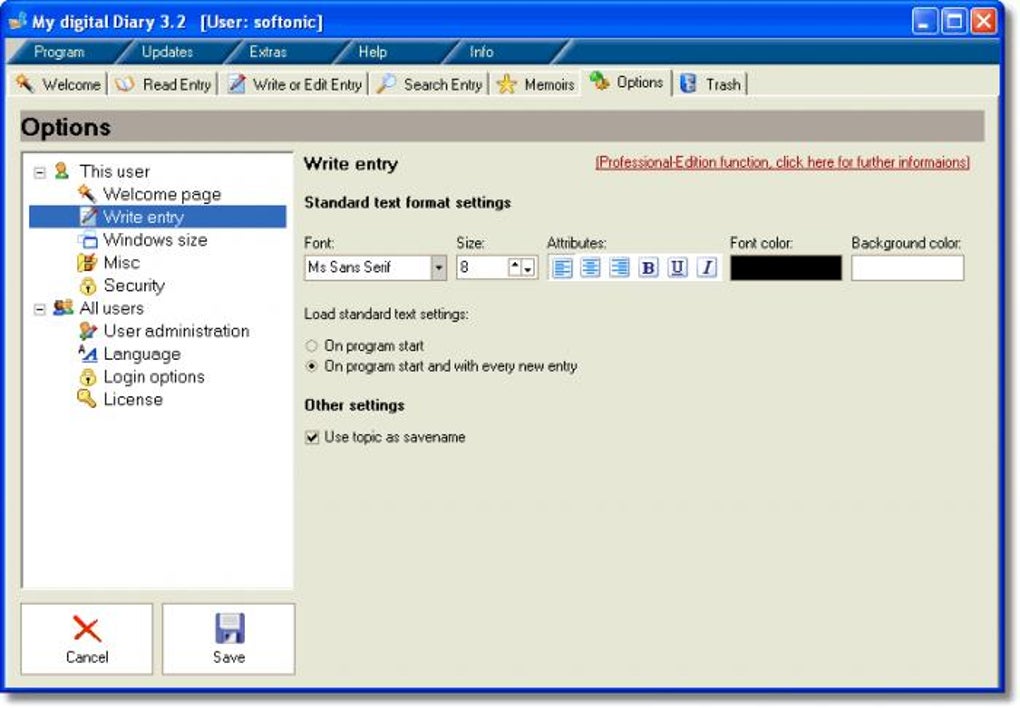Decrease font size with down stepper arrow
Screen dimensions: 1020x708
click(x=528, y=268)
